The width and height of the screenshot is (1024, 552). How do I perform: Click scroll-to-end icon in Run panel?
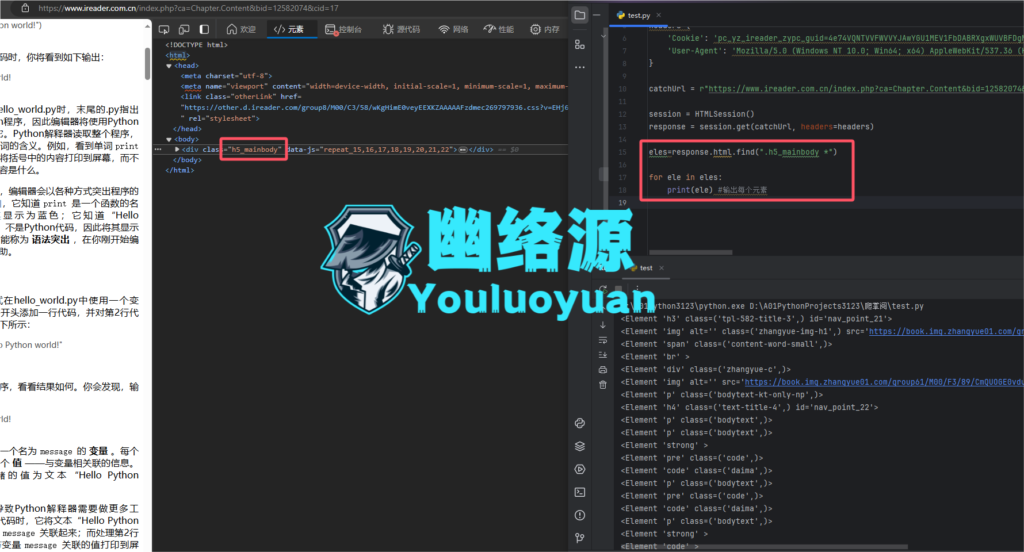[603, 355]
